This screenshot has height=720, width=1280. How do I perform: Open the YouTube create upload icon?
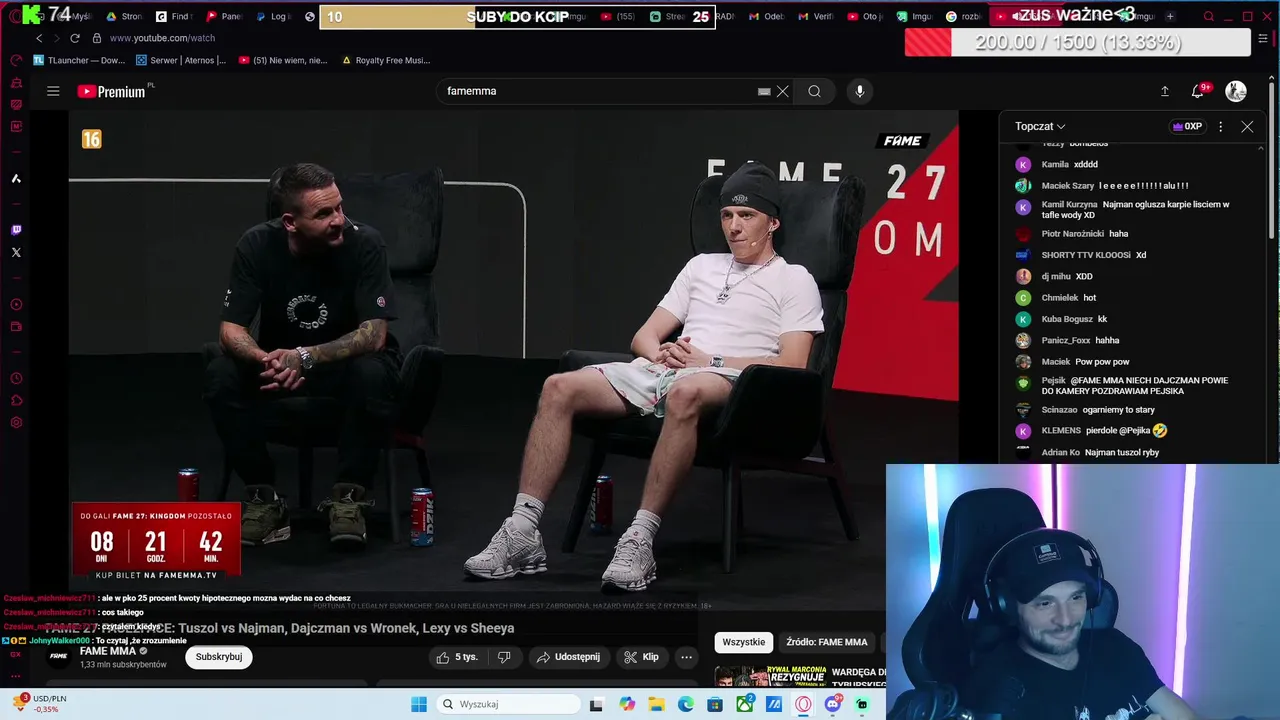[1164, 91]
